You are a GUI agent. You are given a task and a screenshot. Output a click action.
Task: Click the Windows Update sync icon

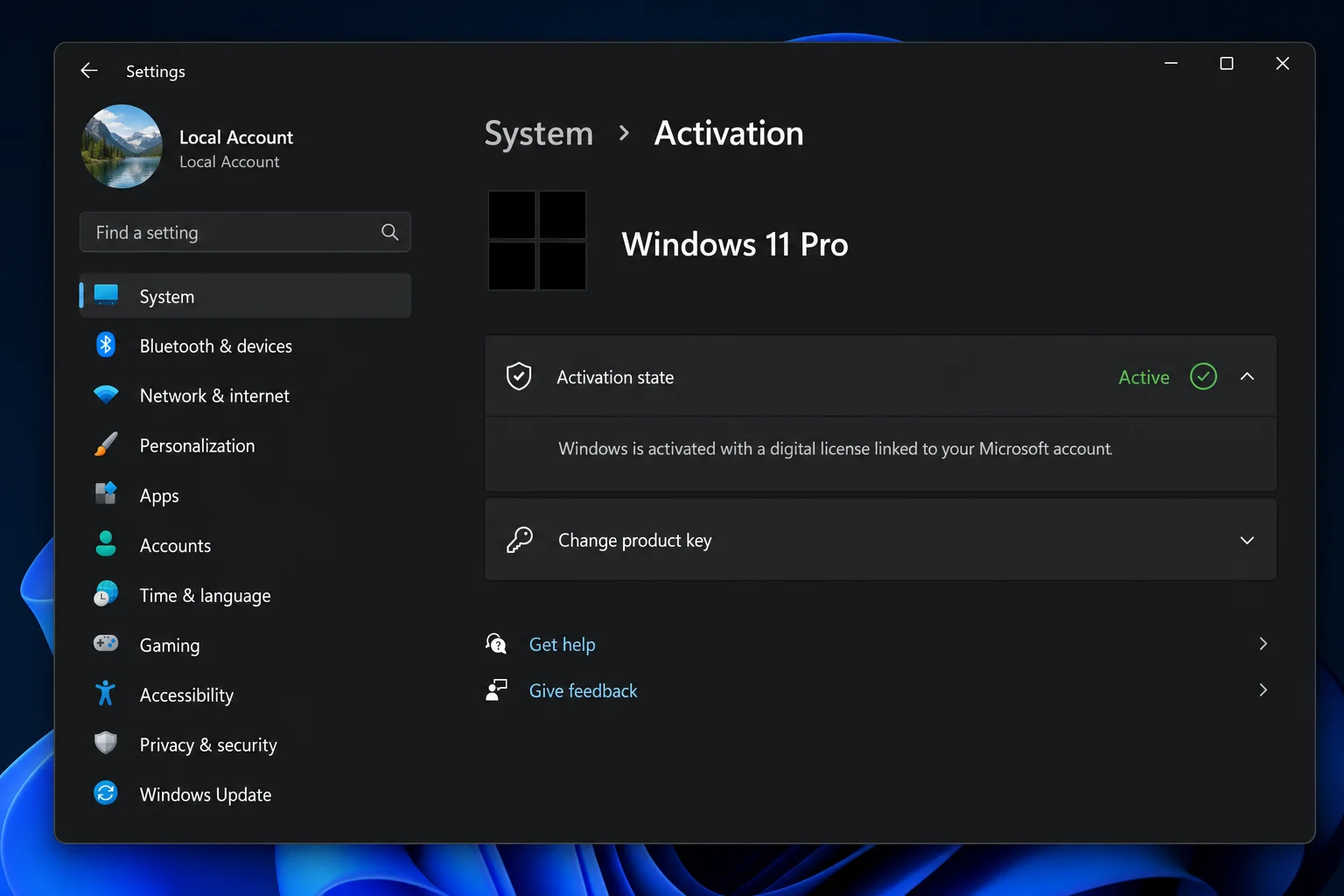pyautogui.click(x=106, y=793)
